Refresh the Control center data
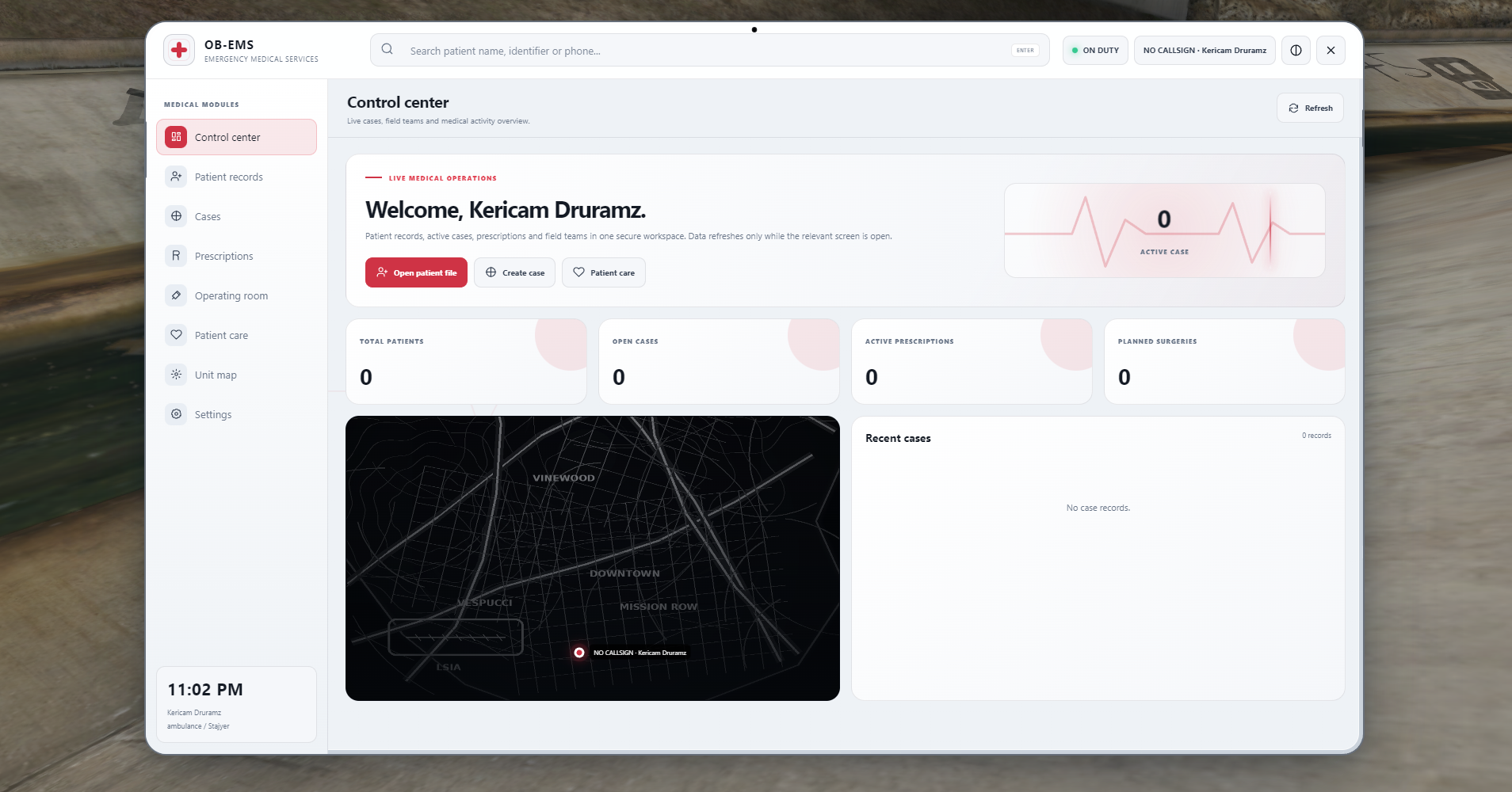This screenshot has width=1512, height=792. (1310, 108)
